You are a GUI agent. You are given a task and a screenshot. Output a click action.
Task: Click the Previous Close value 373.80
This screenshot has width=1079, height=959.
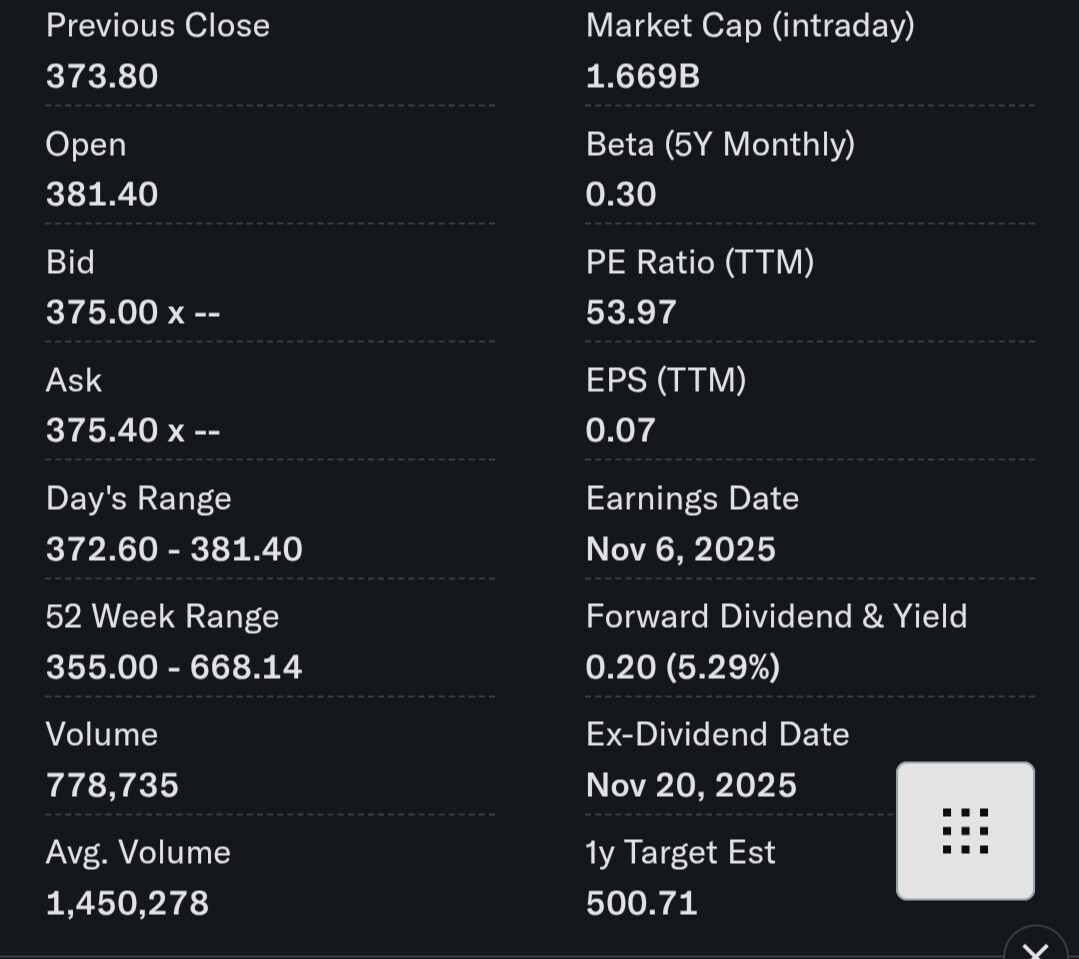click(x=102, y=76)
